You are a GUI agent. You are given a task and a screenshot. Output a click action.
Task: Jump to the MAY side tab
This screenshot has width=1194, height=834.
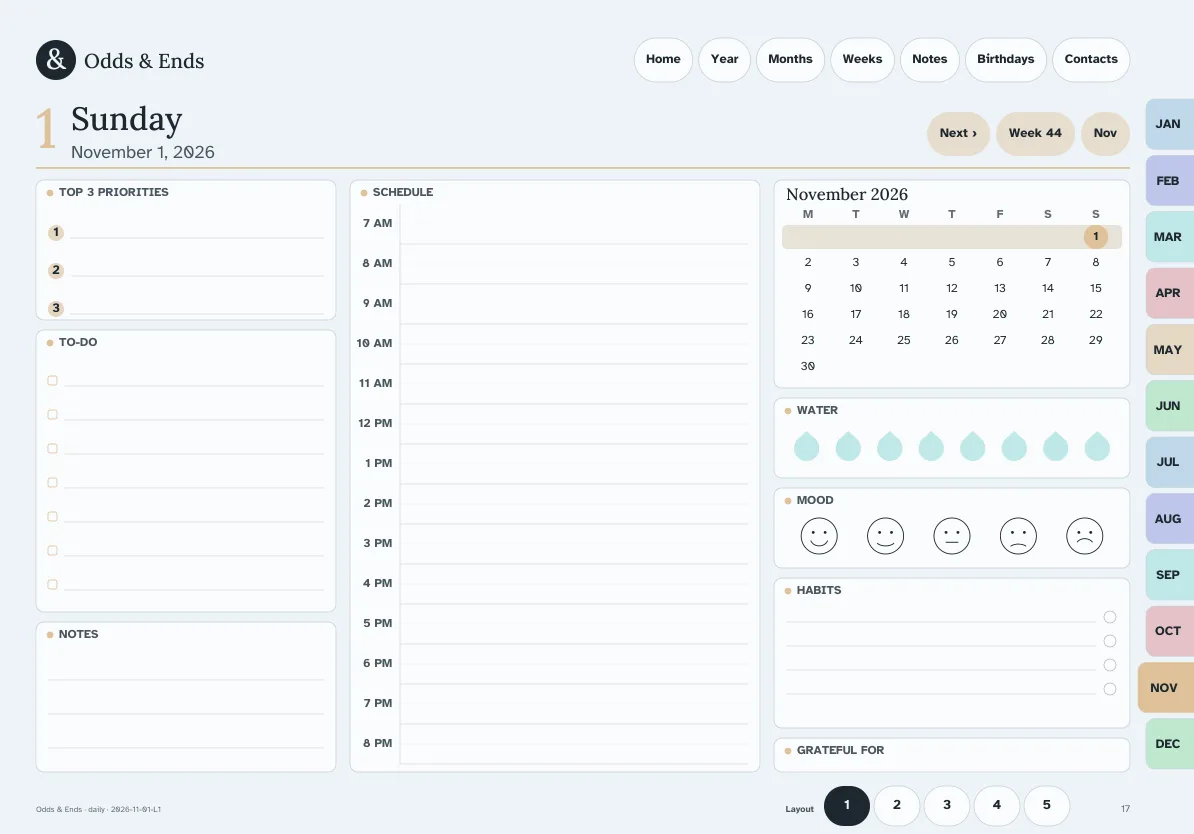(1170, 350)
